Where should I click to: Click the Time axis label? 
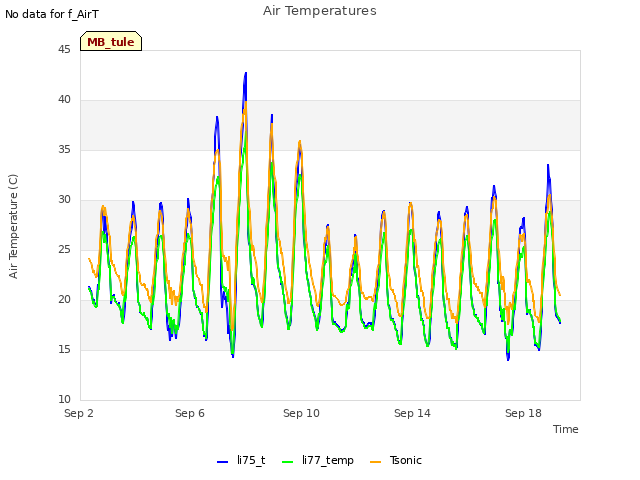(566, 429)
